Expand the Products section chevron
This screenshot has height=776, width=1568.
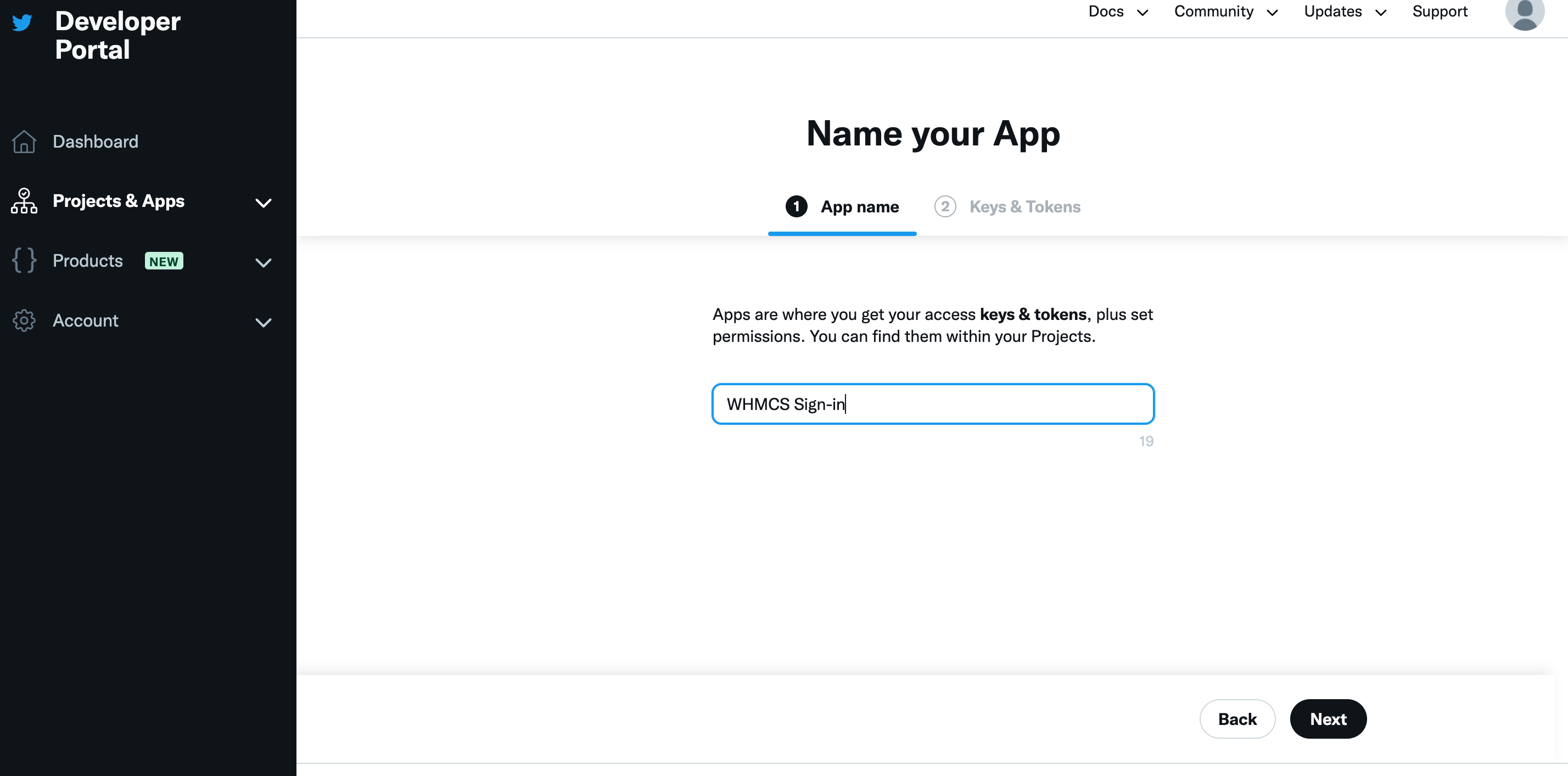[x=263, y=262]
